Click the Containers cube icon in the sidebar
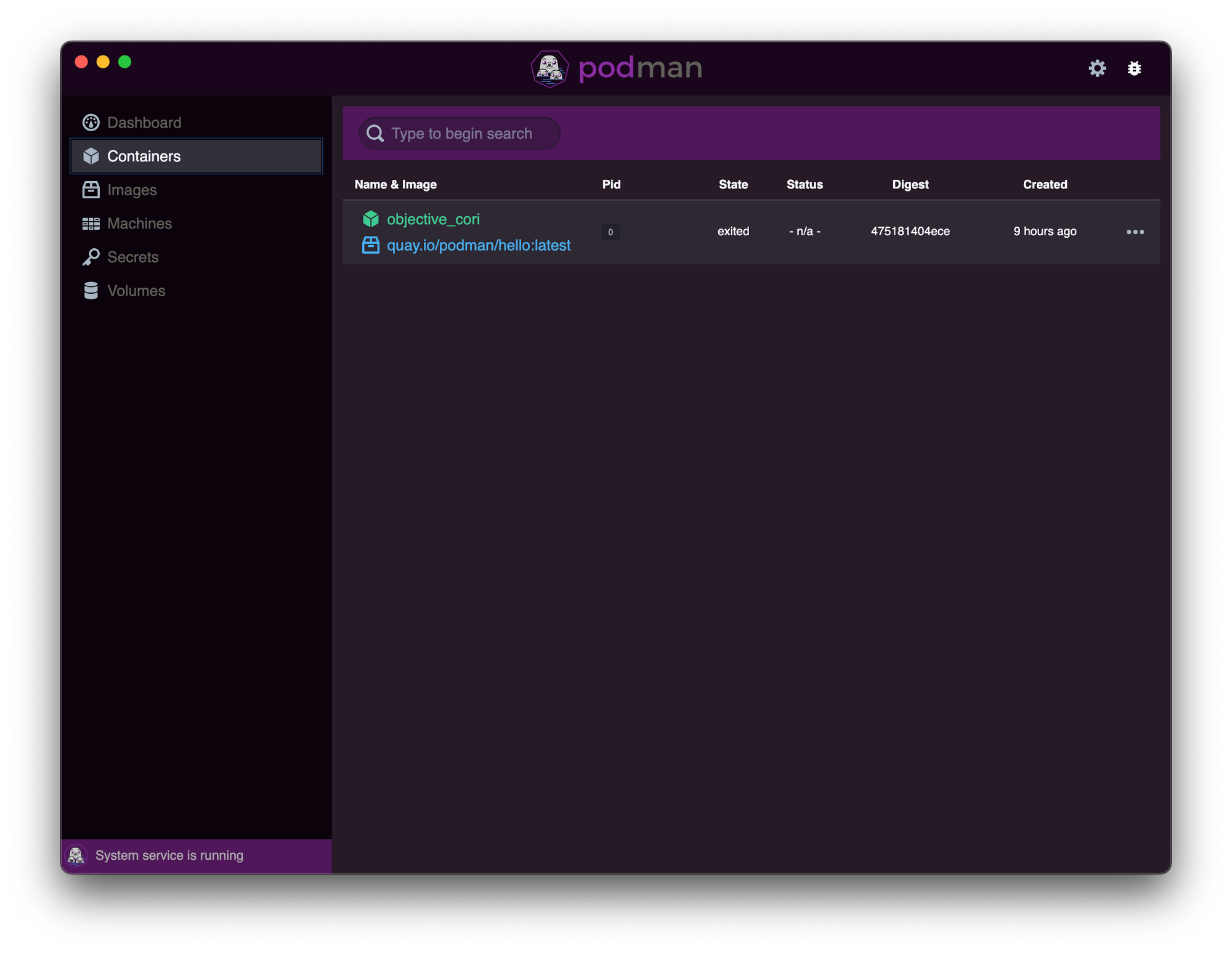Screen dimensions: 1232x954 pos(91,156)
